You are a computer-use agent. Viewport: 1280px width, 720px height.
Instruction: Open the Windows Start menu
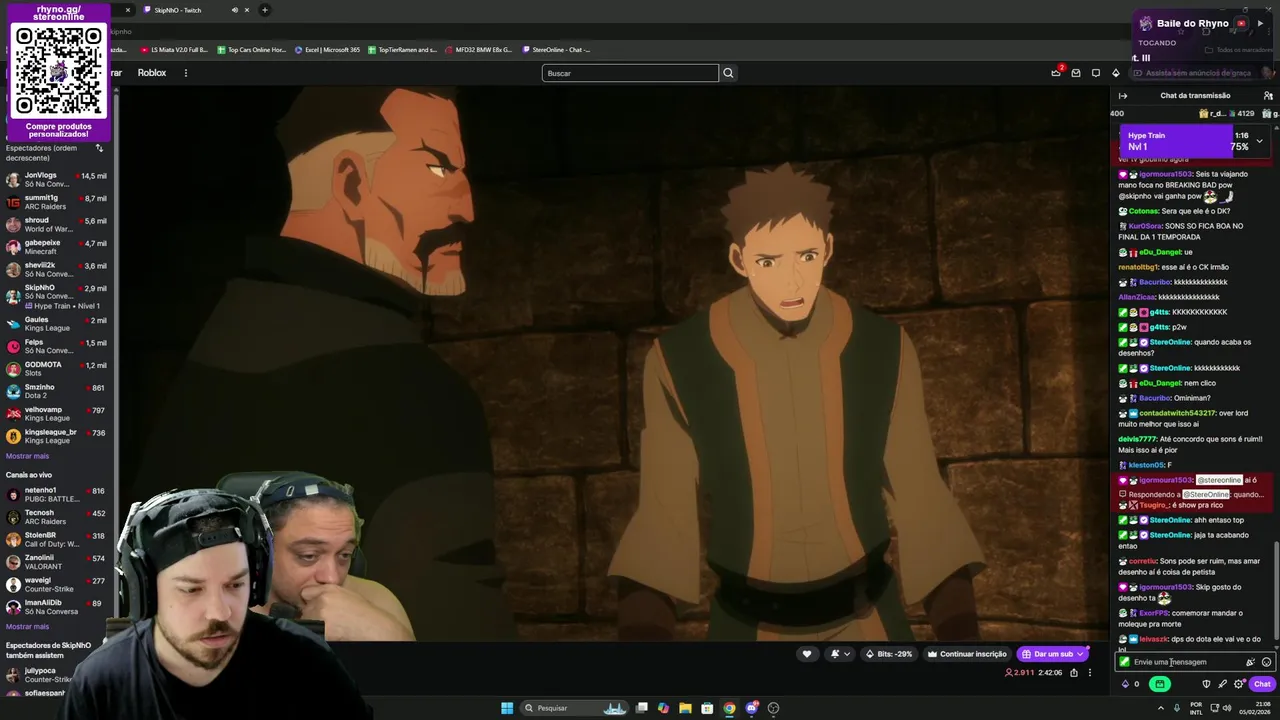(507, 708)
